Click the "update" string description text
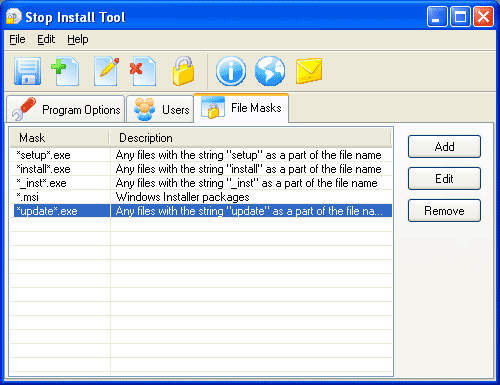This screenshot has width=500, height=385. (x=249, y=211)
